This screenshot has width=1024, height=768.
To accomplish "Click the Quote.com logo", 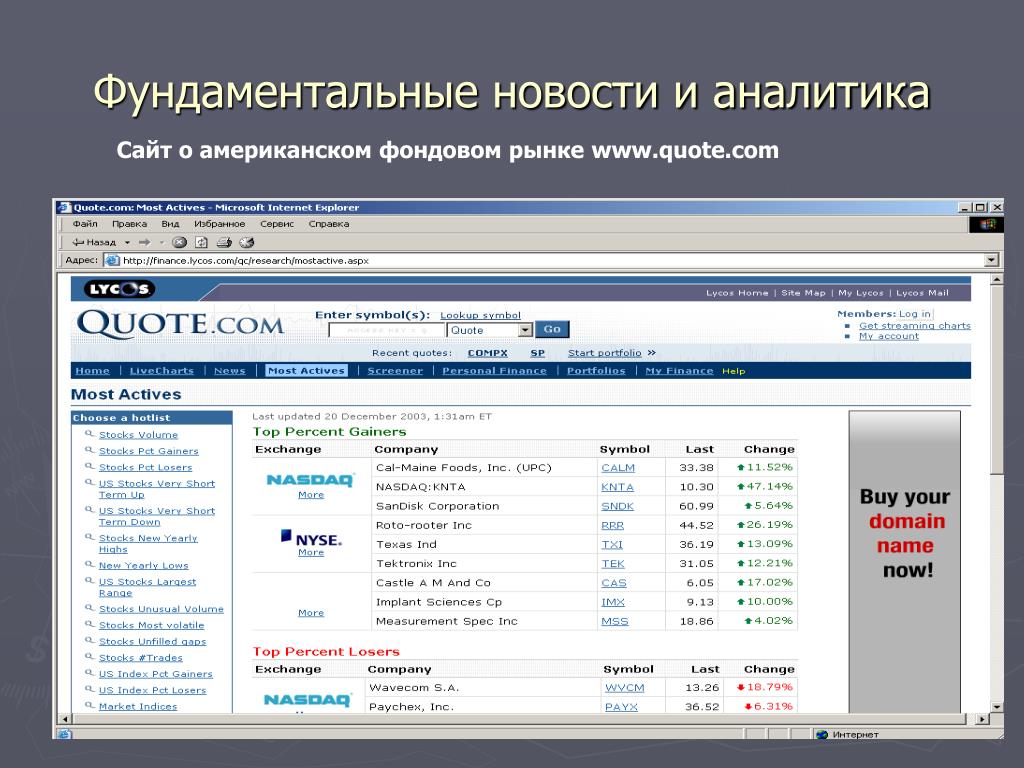I will [x=180, y=325].
